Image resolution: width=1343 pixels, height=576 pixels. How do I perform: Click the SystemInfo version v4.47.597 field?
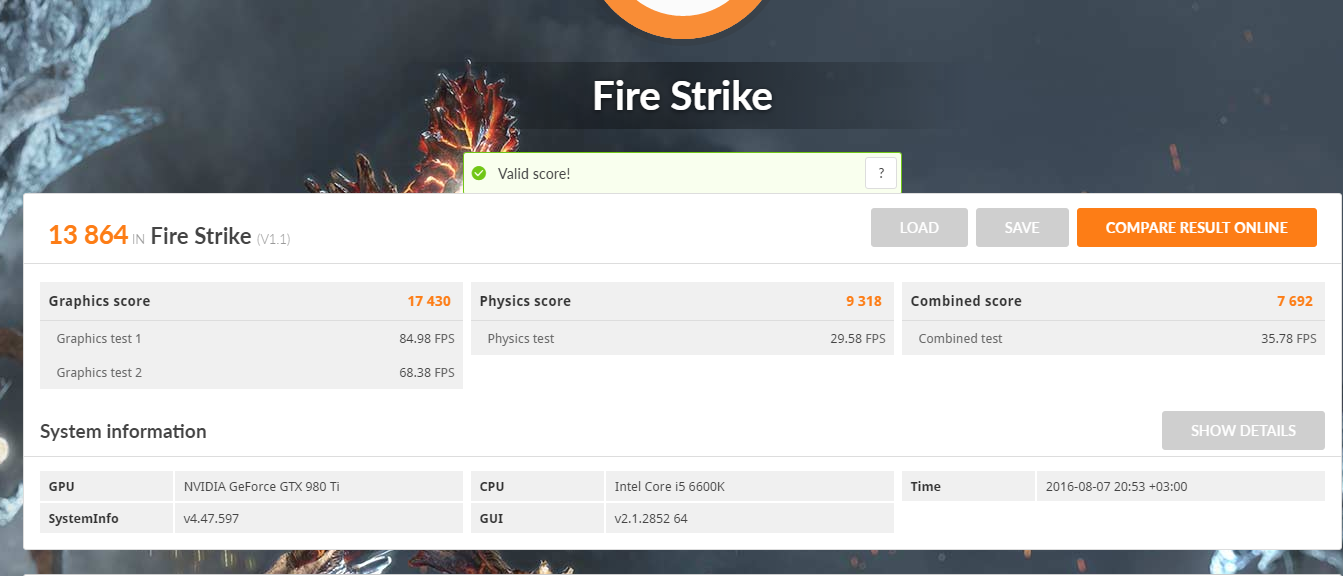coord(318,518)
